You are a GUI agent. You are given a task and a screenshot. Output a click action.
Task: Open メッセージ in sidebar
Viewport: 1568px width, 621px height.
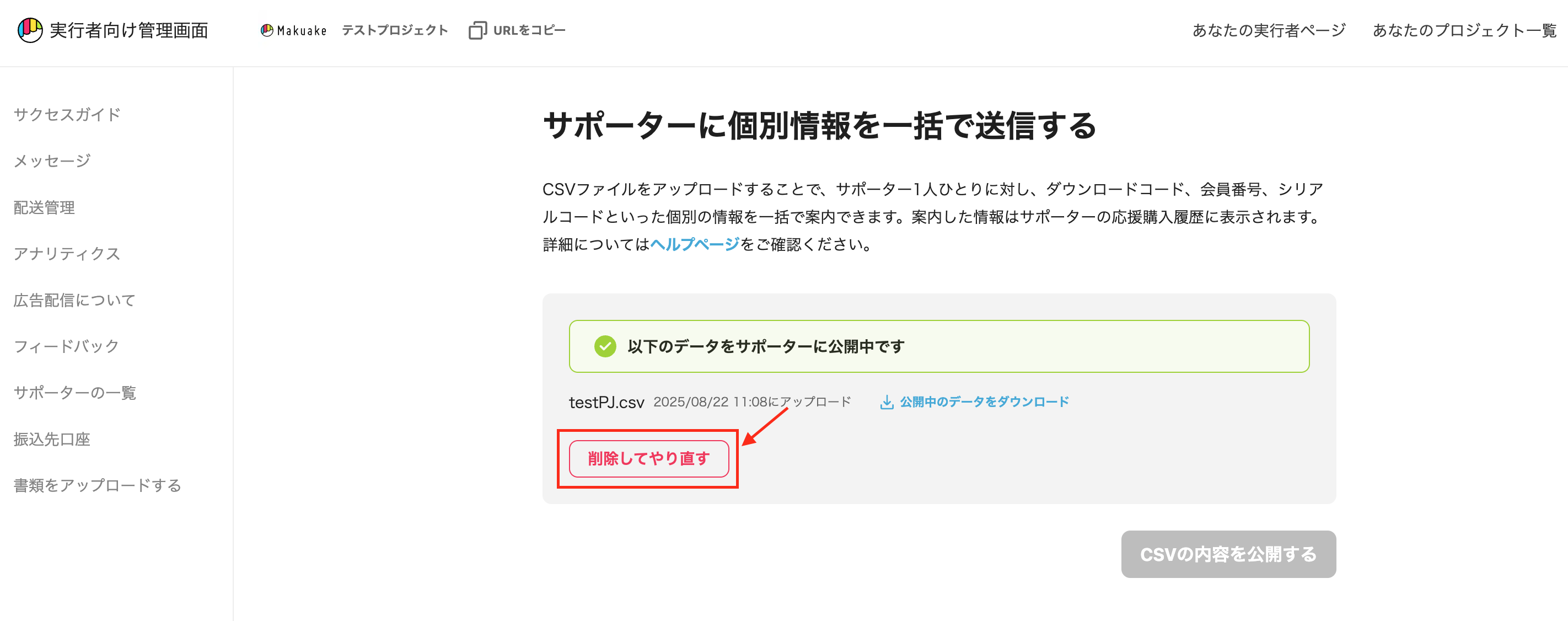[52, 160]
